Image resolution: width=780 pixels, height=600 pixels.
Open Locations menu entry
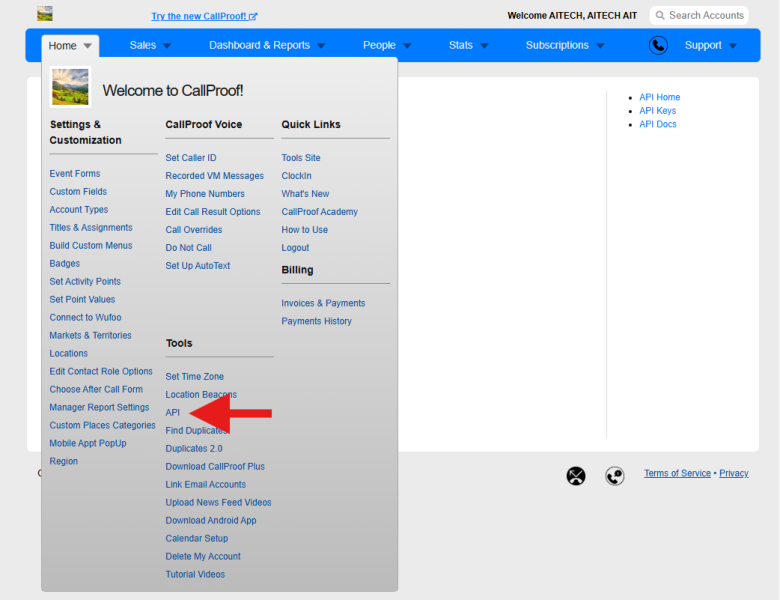coord(68,353)
